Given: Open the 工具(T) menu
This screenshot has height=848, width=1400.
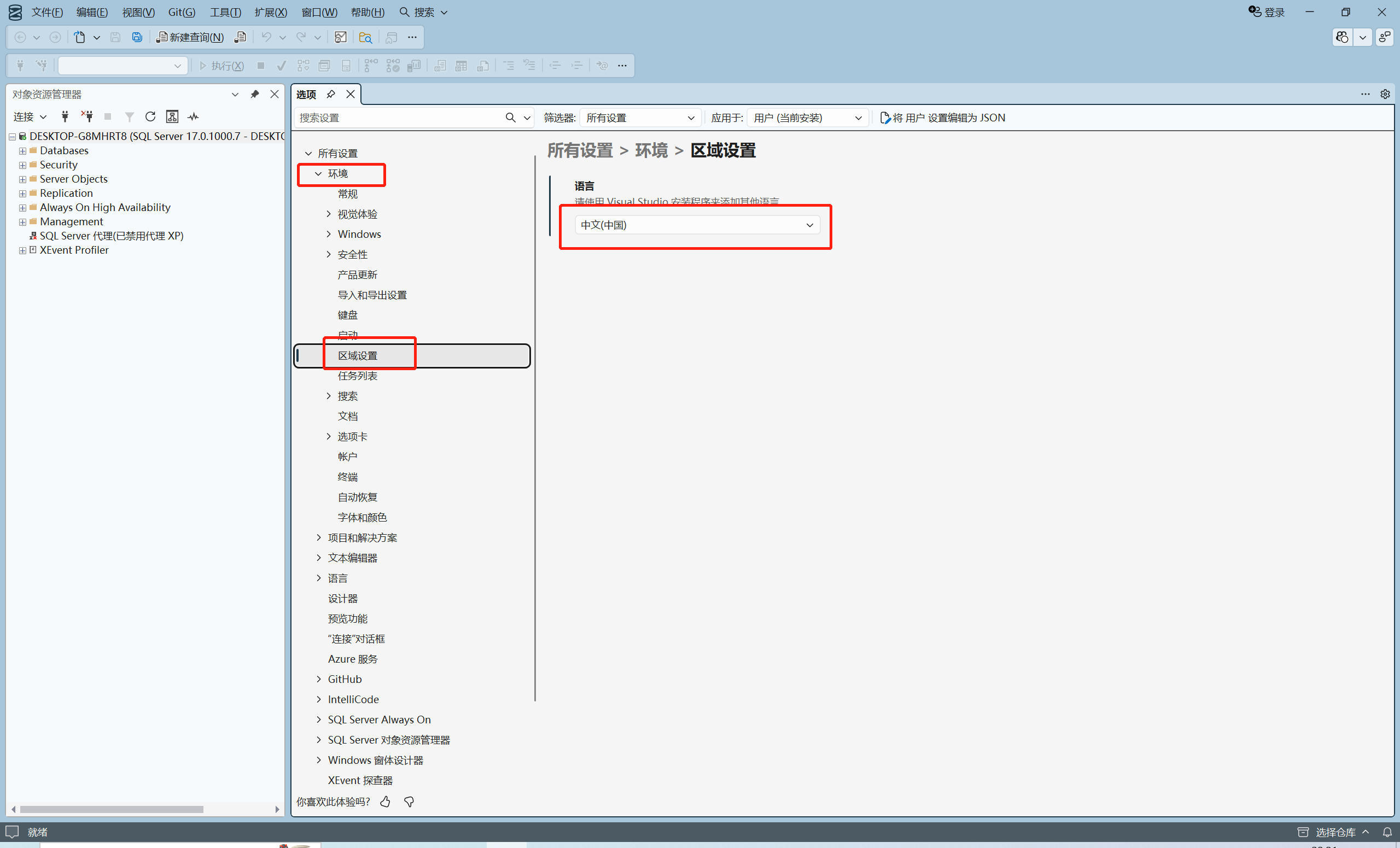Looking at the screenshot, I should click(225, 12).
